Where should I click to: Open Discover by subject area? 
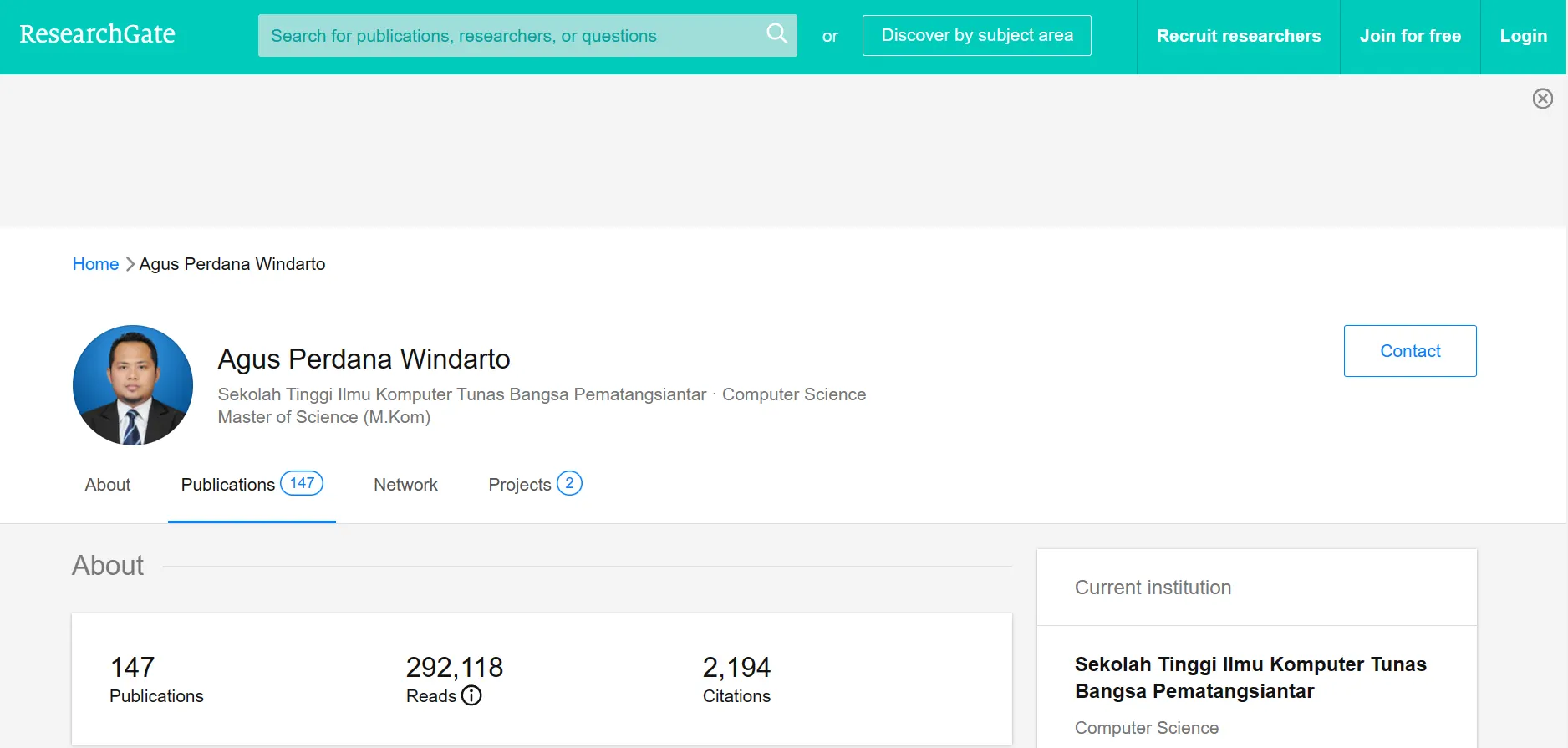976,36
